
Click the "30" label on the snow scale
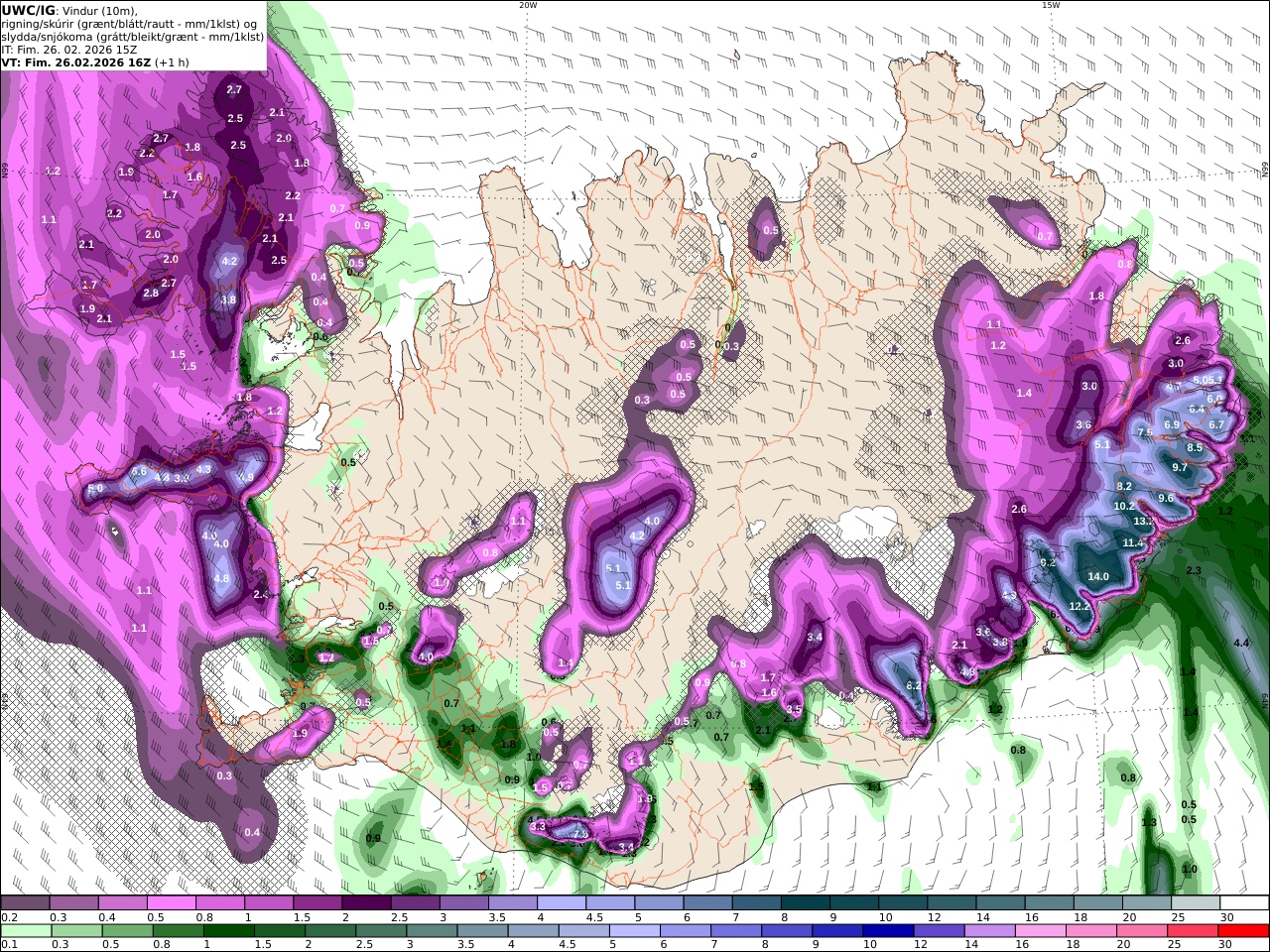tap(1225, 917)
